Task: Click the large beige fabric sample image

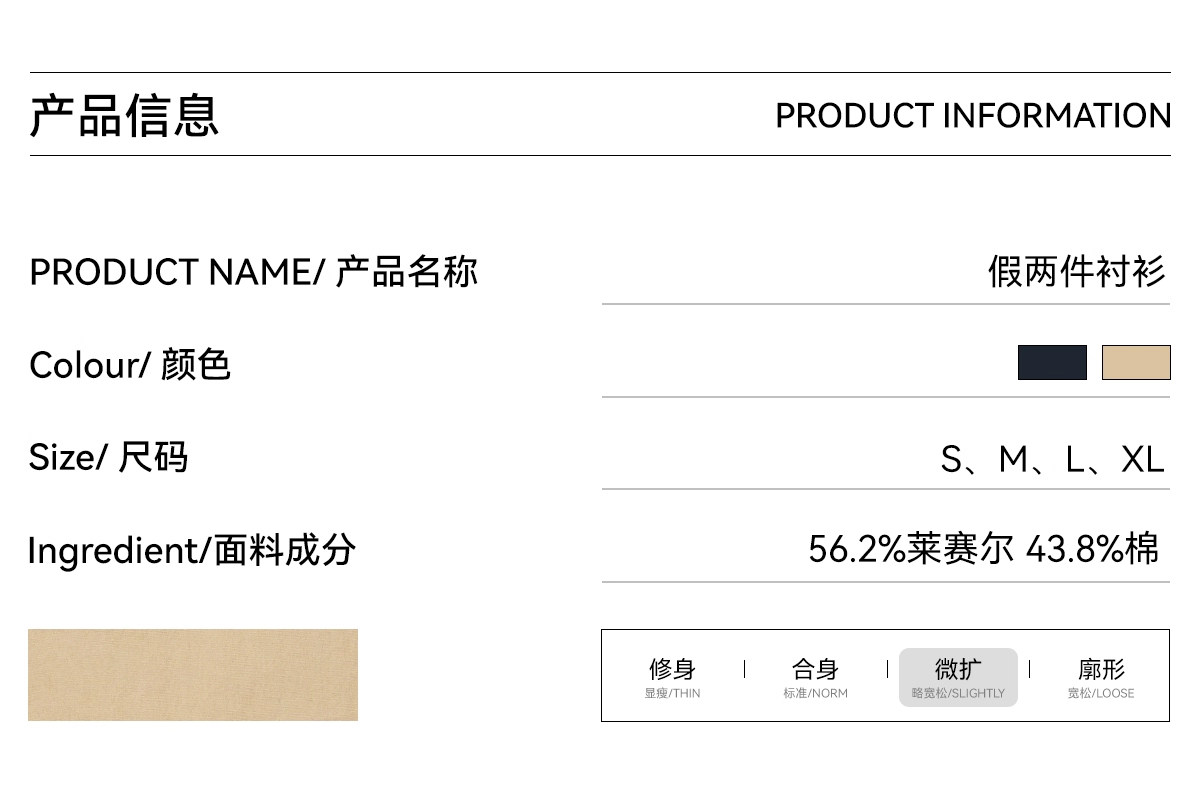Action: click(193, 675)
